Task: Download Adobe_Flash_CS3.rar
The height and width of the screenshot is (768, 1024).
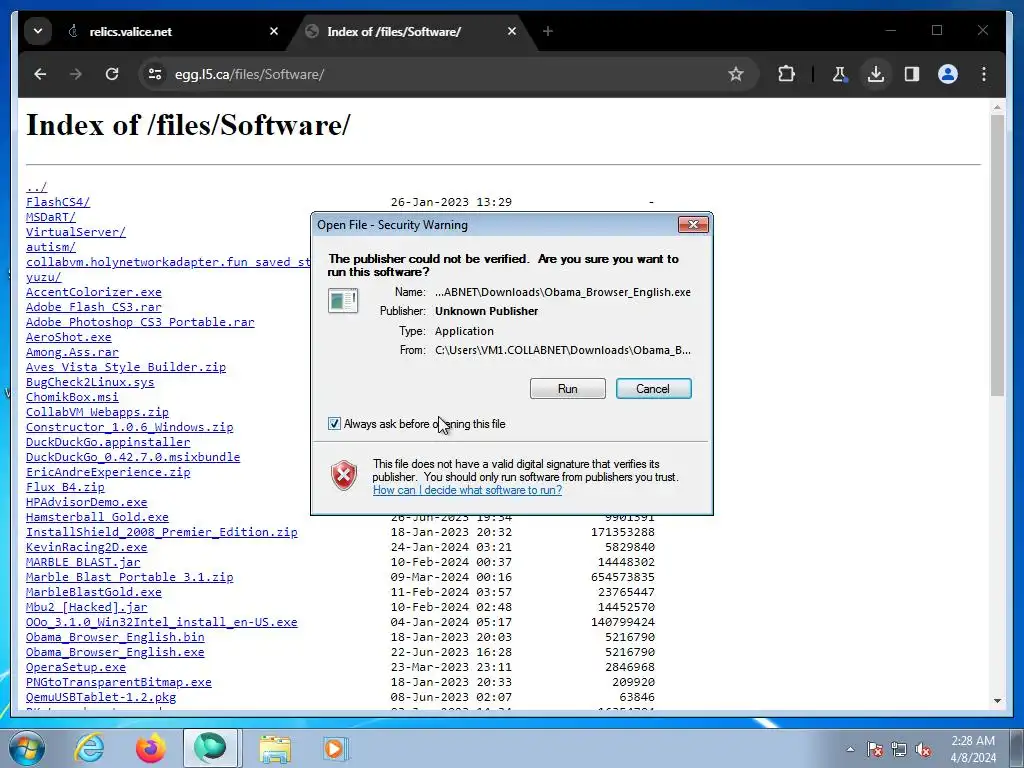Action: (x=94, y=308)
